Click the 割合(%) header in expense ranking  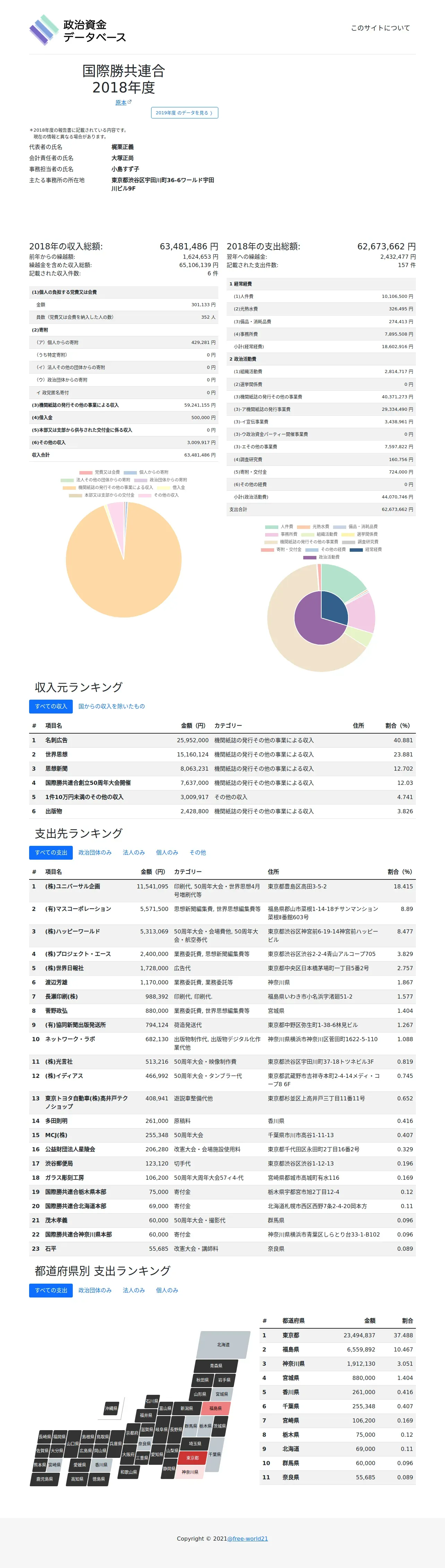click(400, 872)
